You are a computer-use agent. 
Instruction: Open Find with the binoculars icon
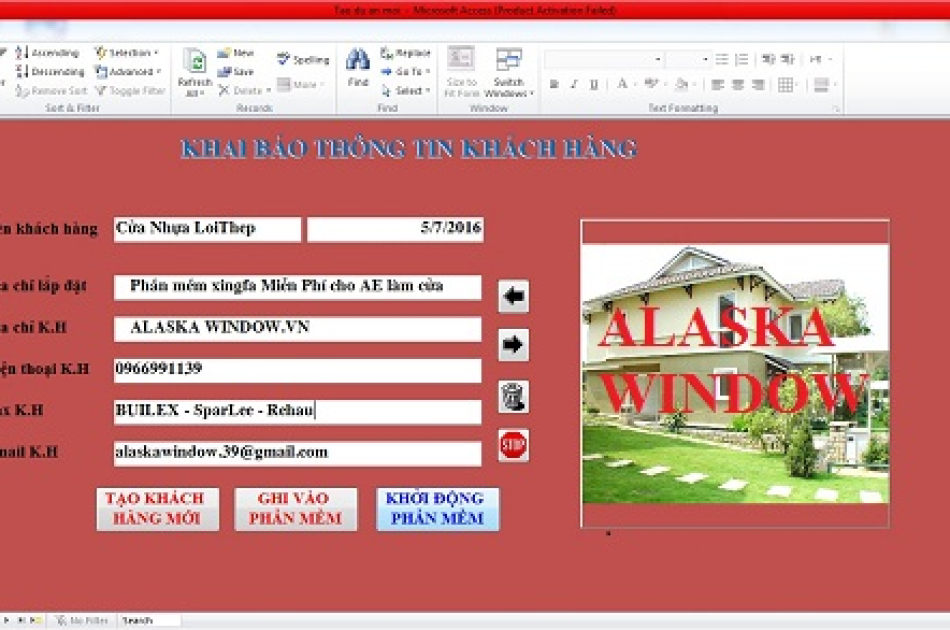pyautogui.click(x=358, y=67)
